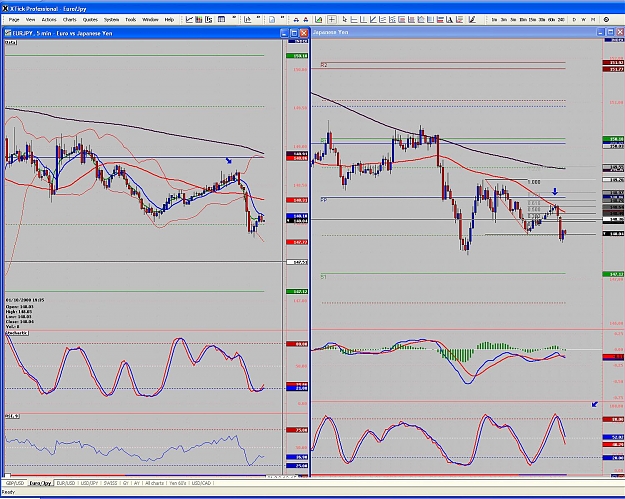Open the Window menu

tap(150, 20)
